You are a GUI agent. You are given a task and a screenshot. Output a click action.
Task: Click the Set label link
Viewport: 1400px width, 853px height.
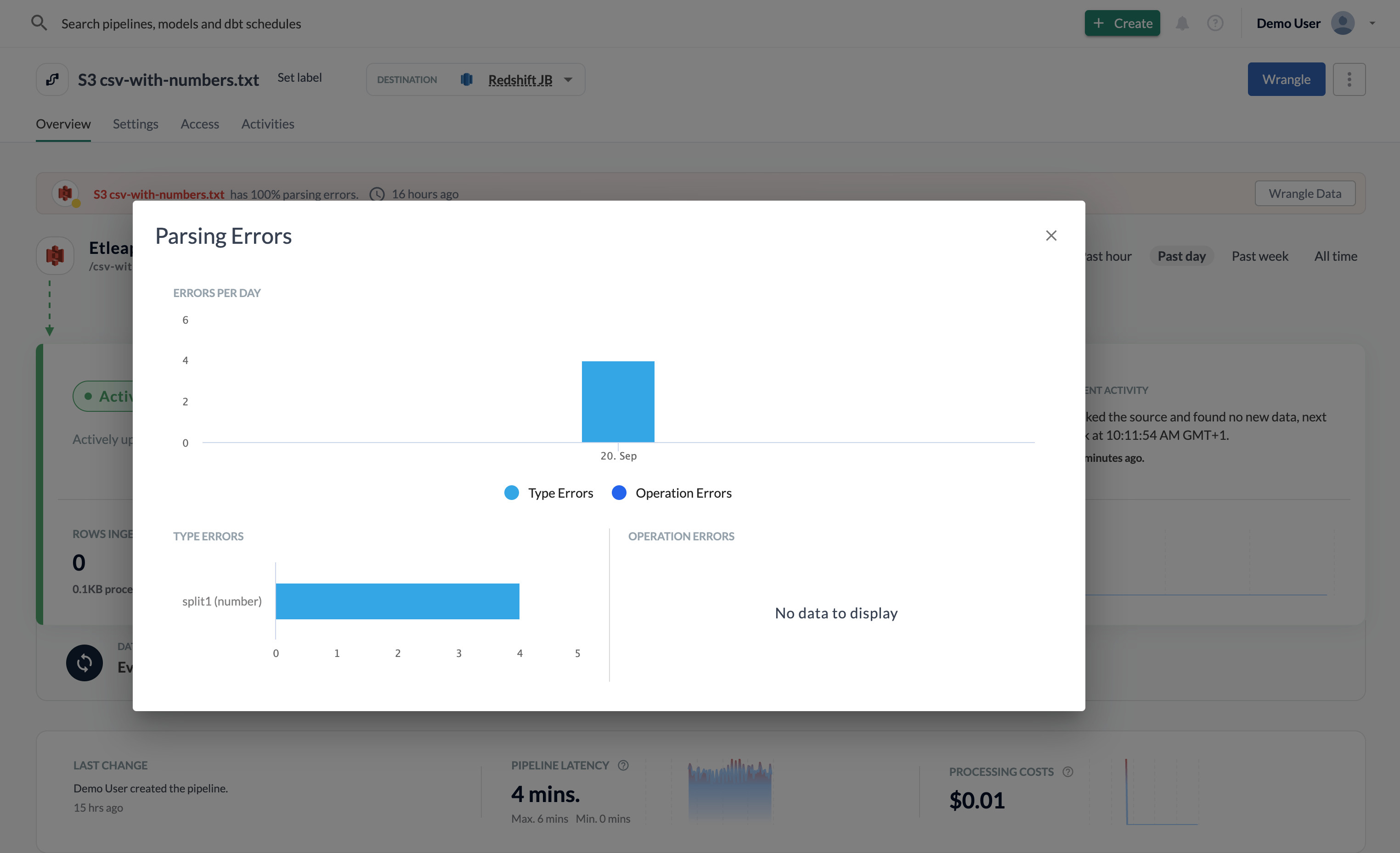click(299, 77)
